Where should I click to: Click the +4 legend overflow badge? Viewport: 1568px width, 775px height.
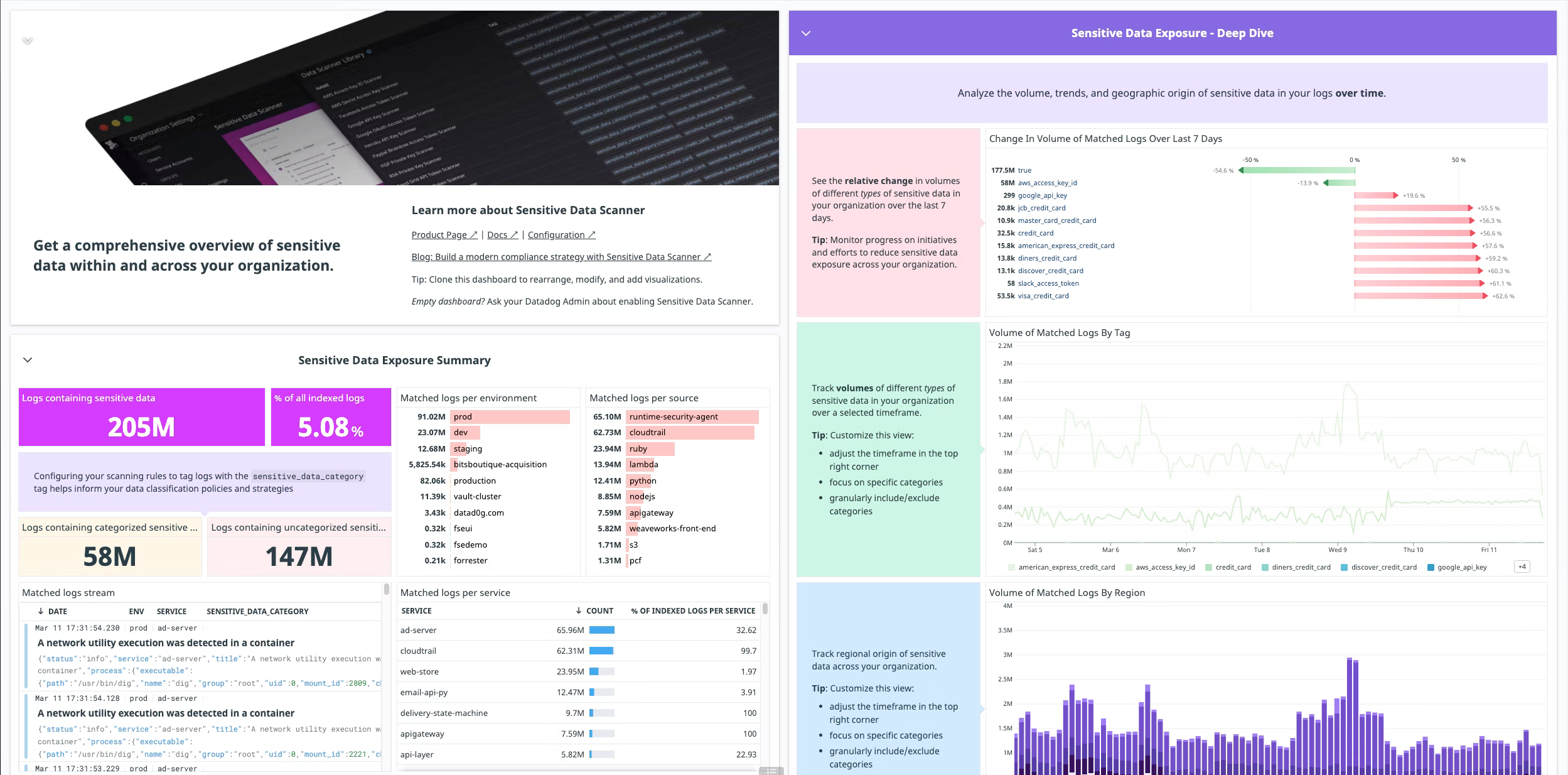pos(1522,566)
